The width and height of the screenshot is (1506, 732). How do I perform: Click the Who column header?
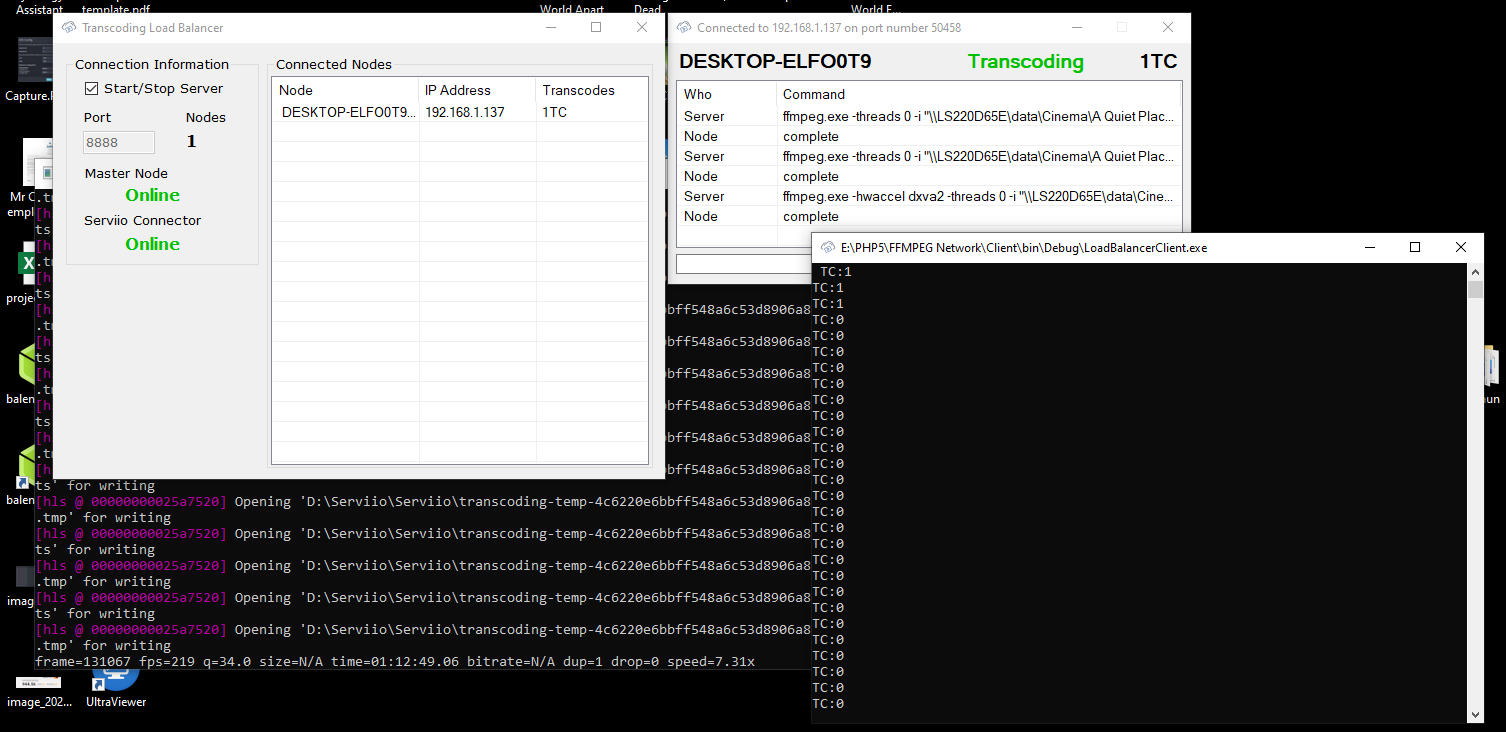pyautogui.click(x=727, y=94)
